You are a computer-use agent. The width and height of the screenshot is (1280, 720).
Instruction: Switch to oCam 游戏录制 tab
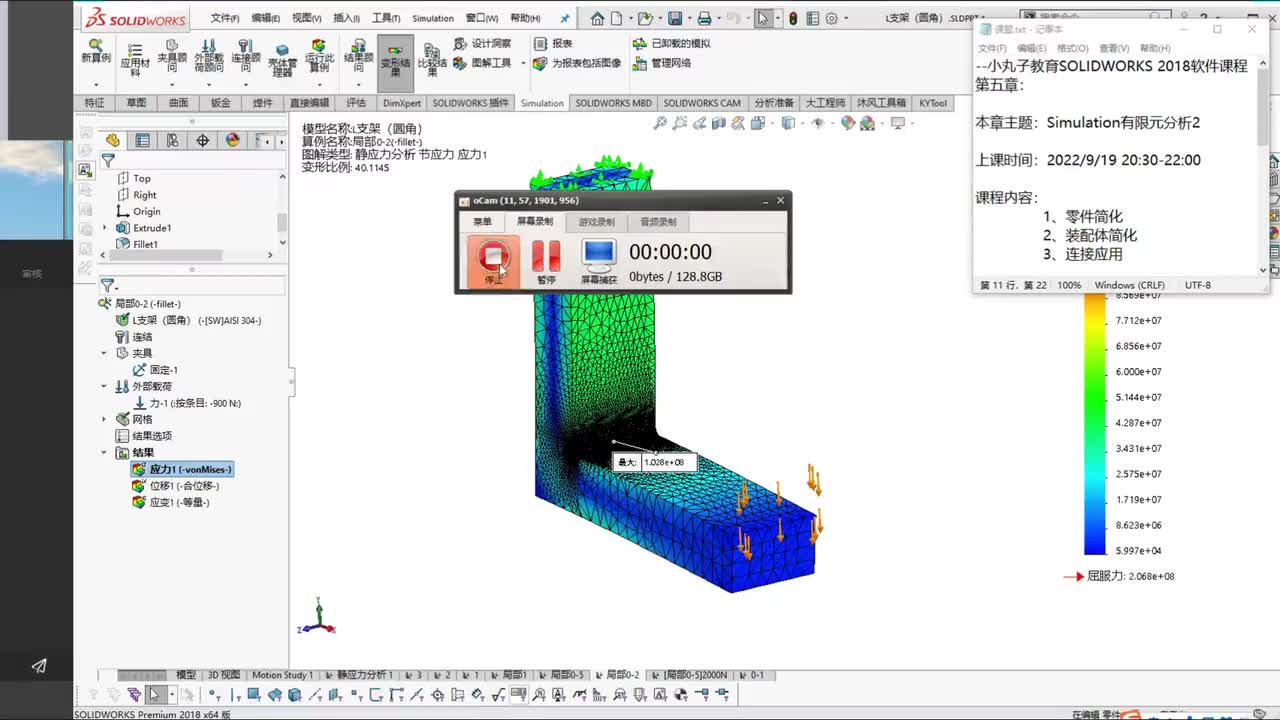point(597,222)
